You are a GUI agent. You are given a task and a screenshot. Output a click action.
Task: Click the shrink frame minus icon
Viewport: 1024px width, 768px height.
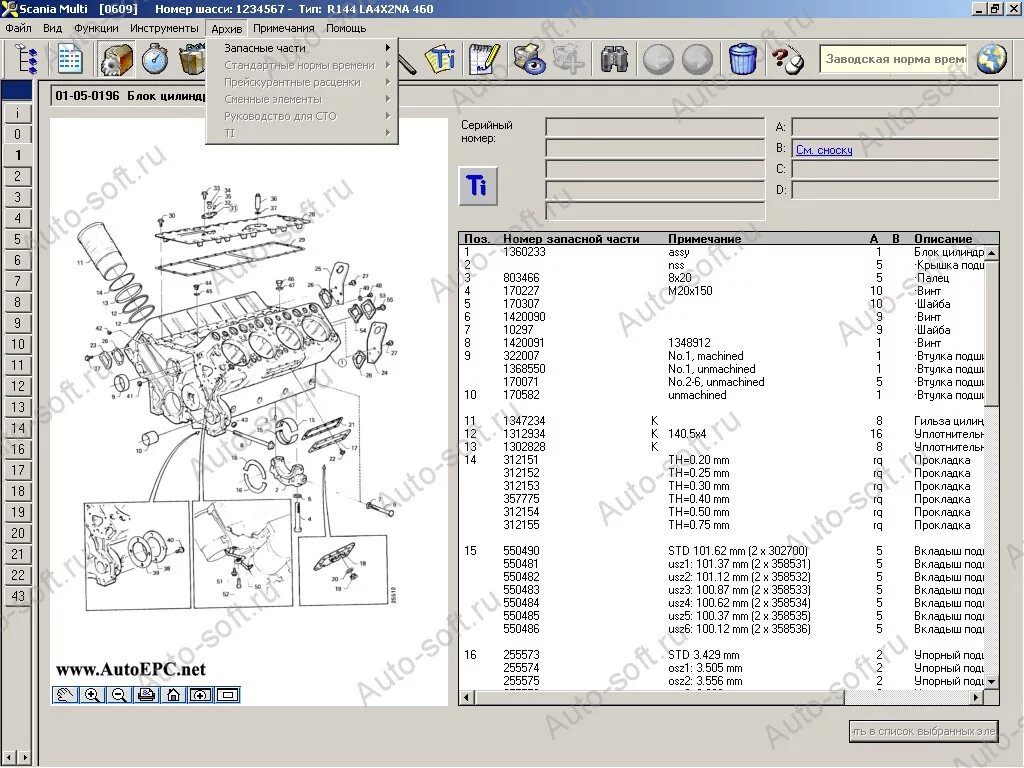(x=227, y=695)
